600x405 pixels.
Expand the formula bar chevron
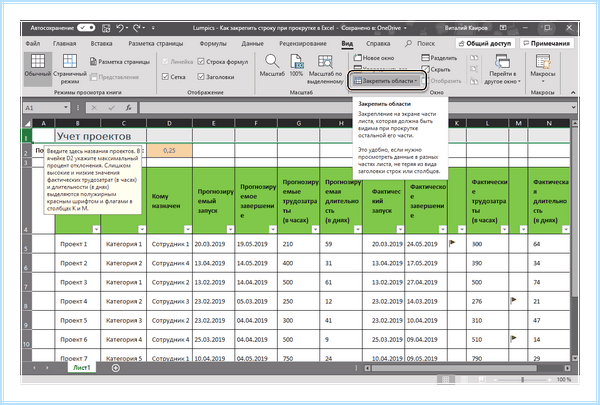click(x=573, y=108)
